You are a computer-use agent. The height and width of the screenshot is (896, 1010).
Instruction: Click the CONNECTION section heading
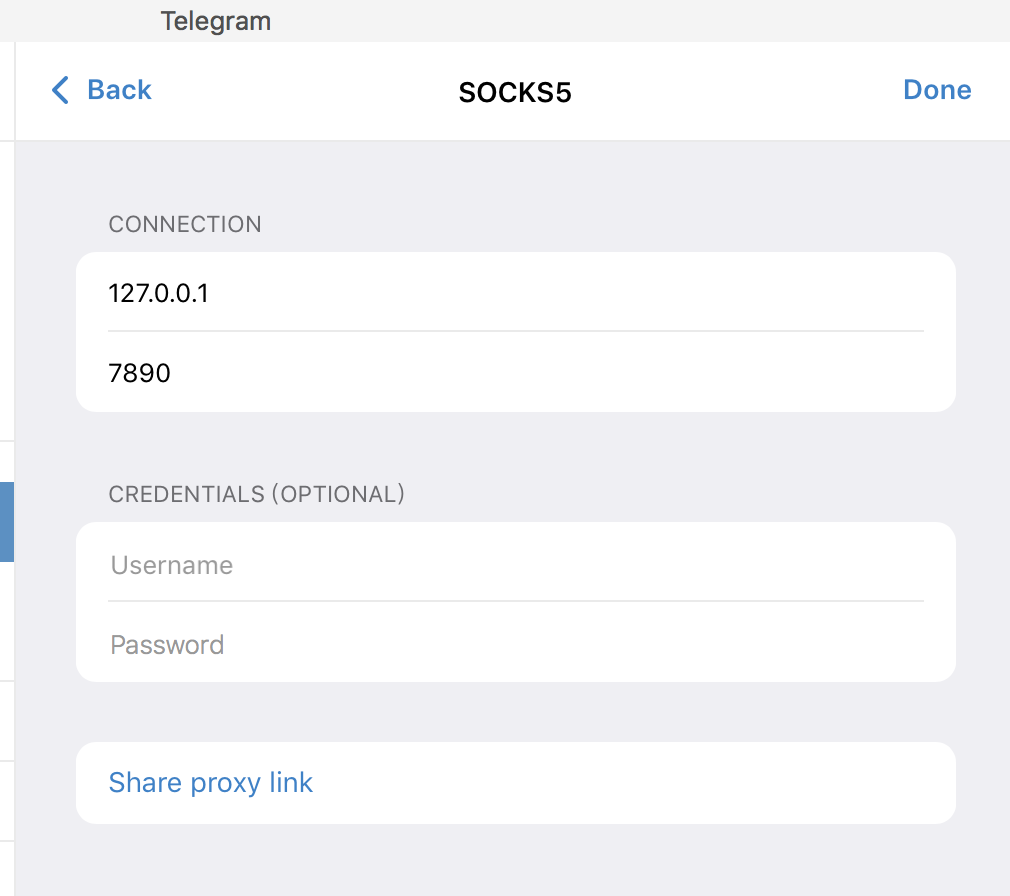click(x=184, y=224)
